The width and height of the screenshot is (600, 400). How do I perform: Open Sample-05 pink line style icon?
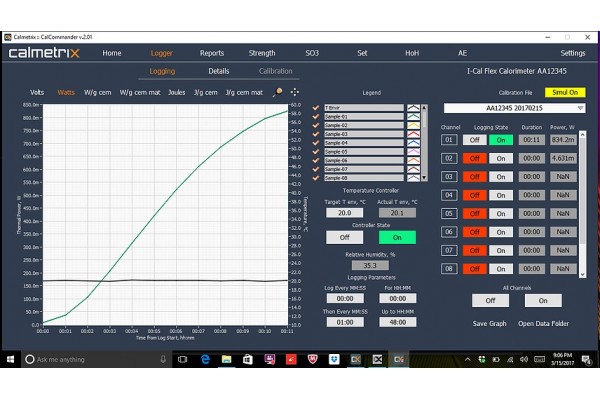413,152
